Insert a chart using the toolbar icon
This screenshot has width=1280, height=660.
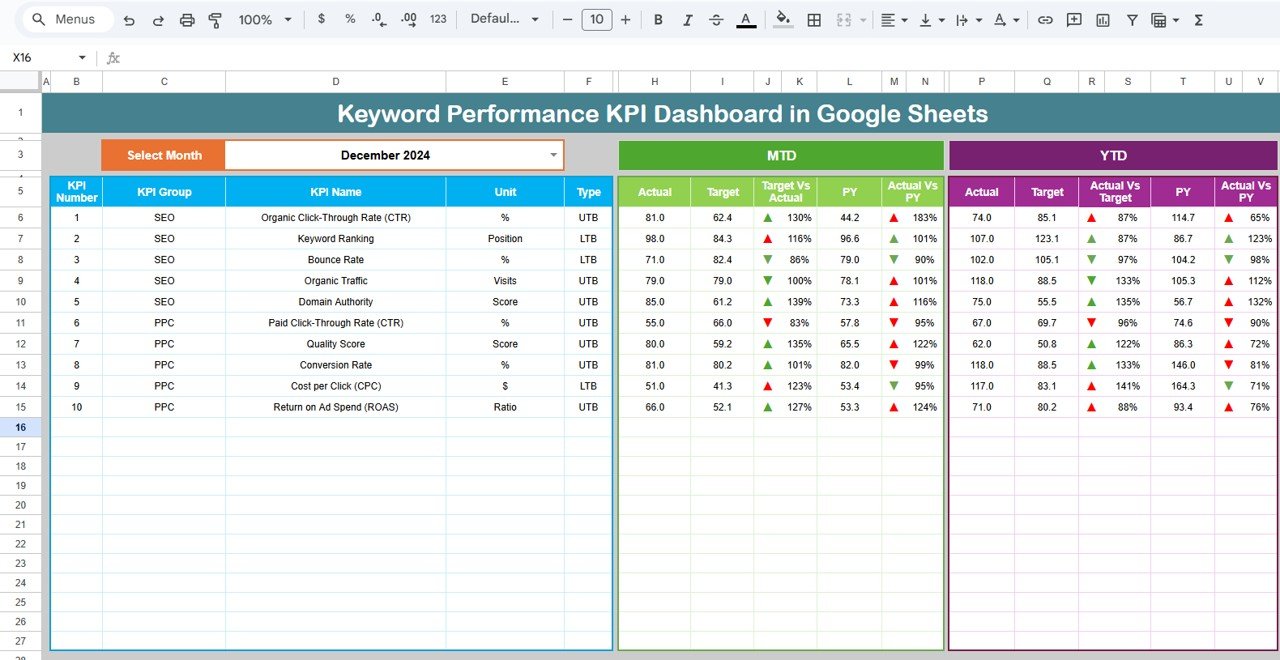(x=1103, y=19)
